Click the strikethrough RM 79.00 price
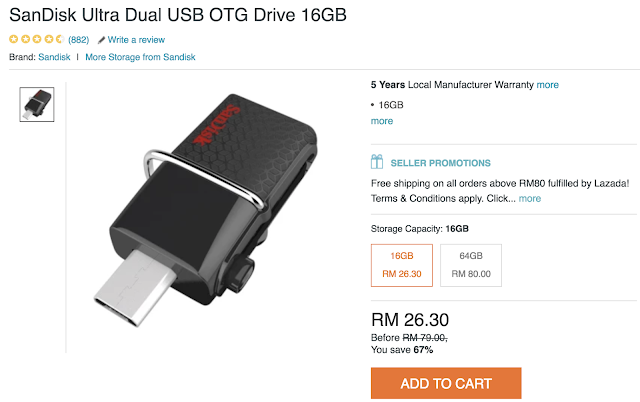The width and height of the screenshot is (640, 402). point(425,338)
